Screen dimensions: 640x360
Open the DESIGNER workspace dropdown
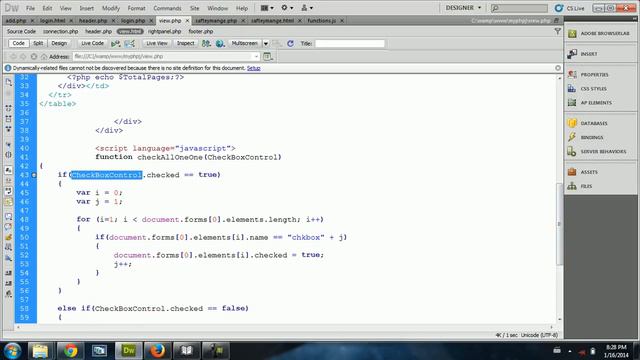click(463, 8)
